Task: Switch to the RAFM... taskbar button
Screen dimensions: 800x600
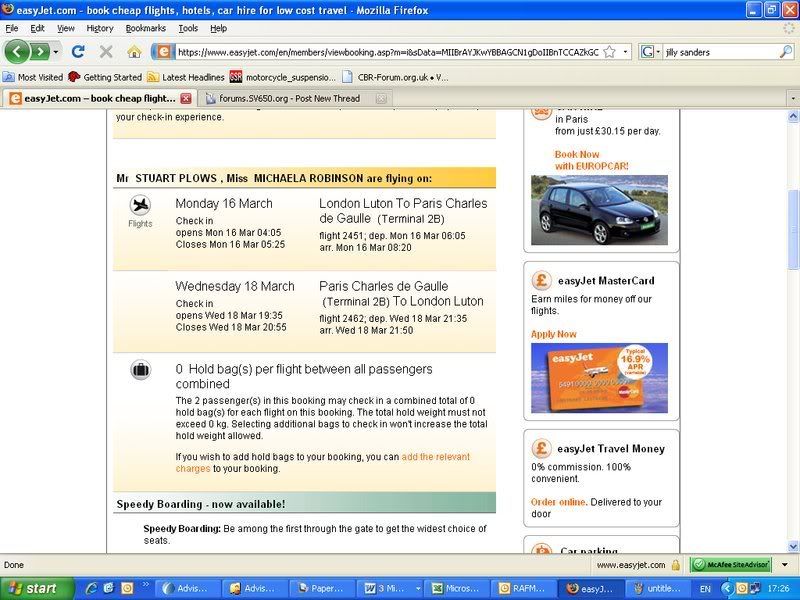Action: click(524, 589)
